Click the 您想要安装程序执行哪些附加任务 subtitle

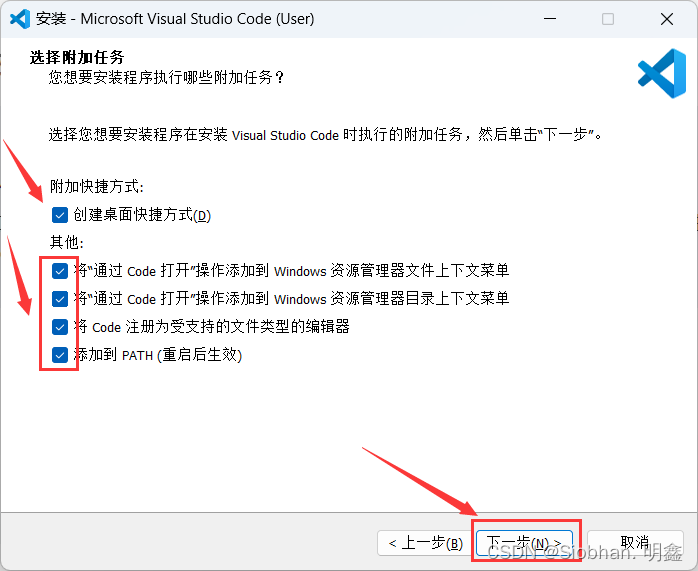166,77
